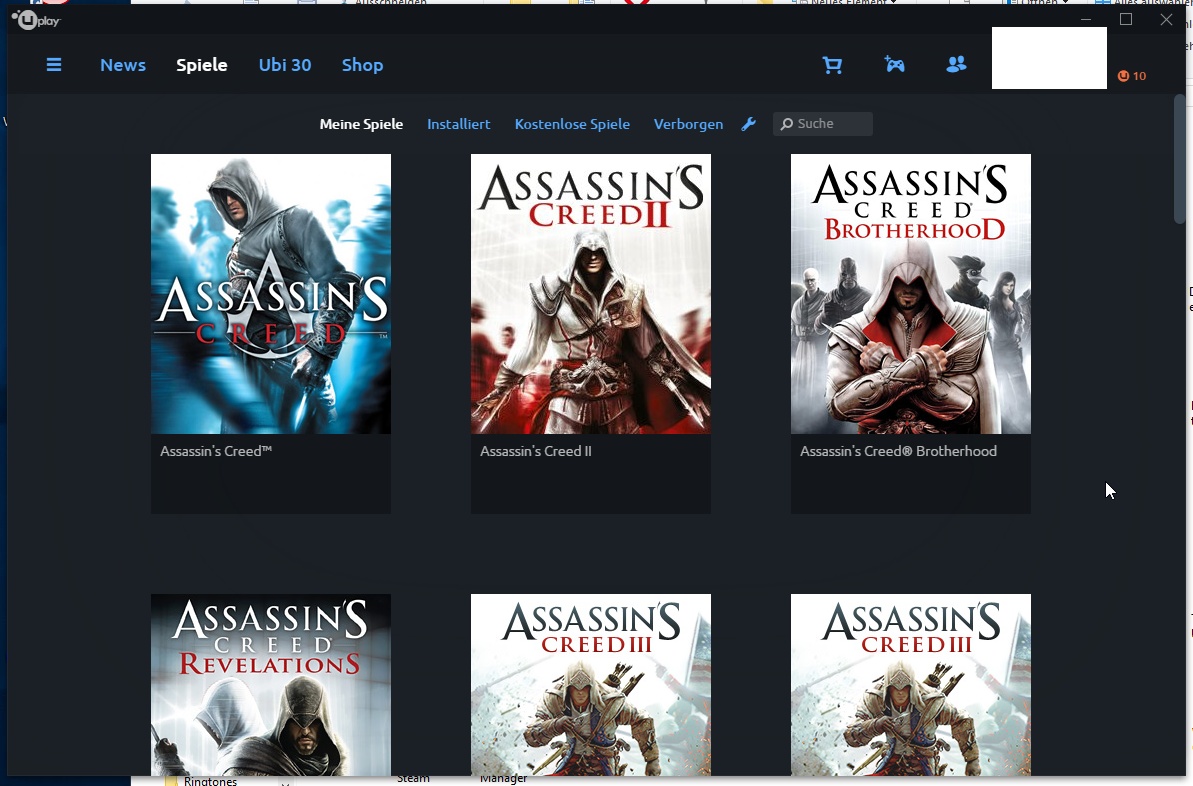Select the Spiele tab
The width and height of the screenshot is (1193, 786).
point(202,65)
